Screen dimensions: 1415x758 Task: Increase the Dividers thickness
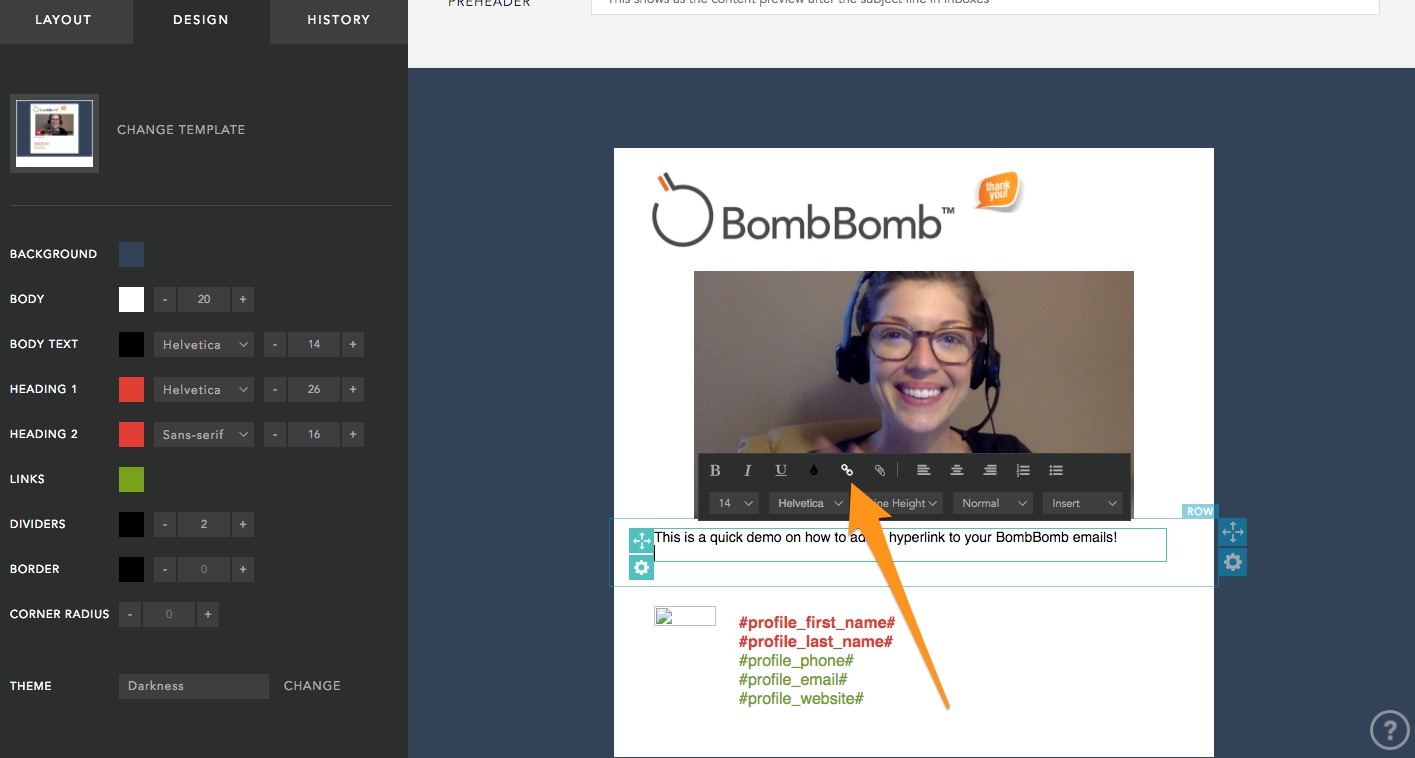coord(243,524)
